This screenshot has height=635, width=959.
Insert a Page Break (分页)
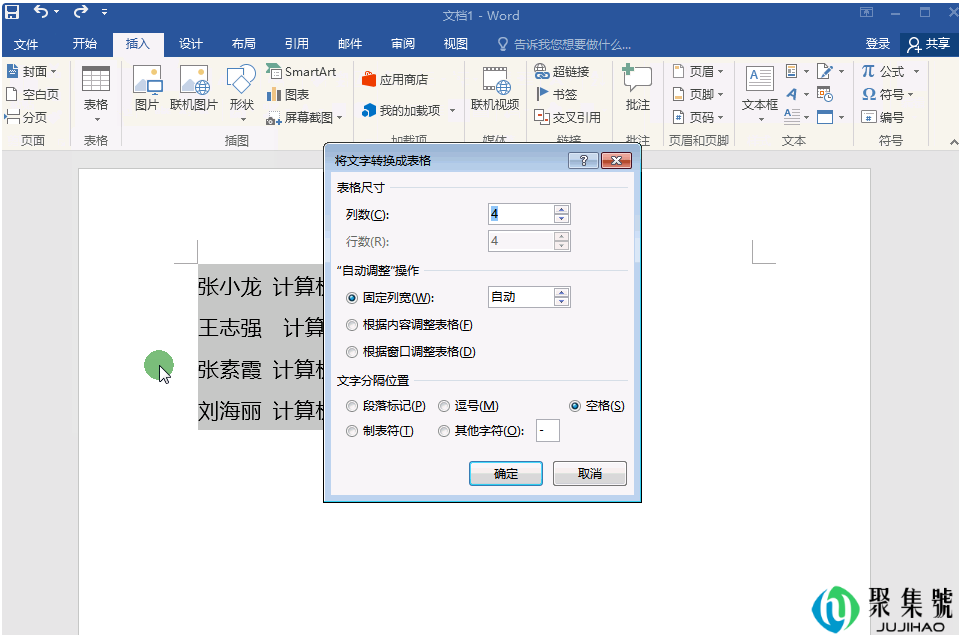click(26, 117)
